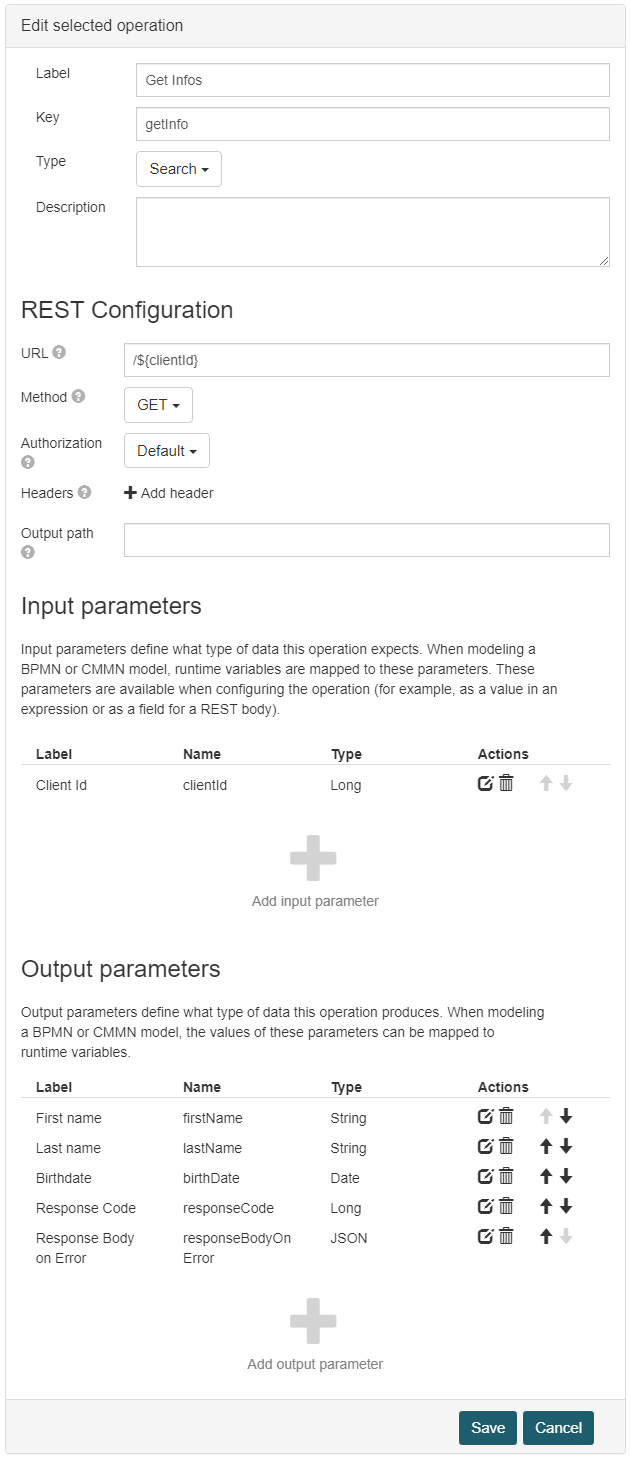Open the Type Search dropdown
631x1458 pixels.
coord(179,169)
